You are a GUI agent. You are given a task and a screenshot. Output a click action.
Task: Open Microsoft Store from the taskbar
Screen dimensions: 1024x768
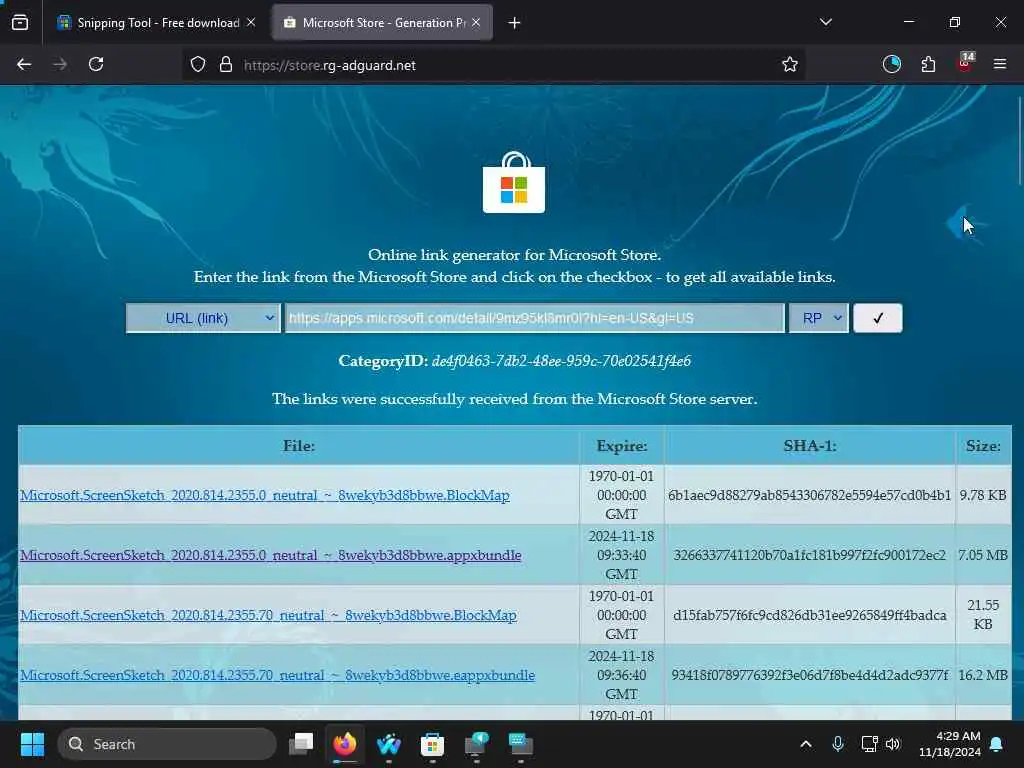coord(432,744)
